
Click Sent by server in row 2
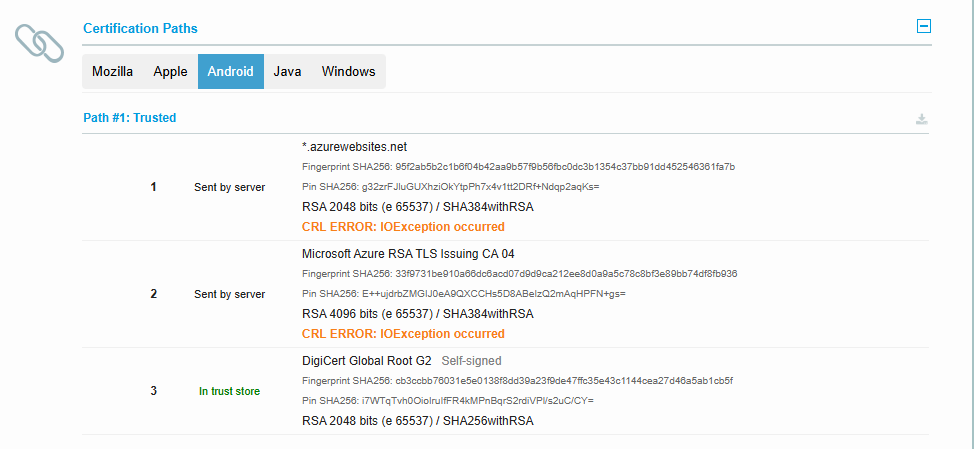pos(229,294)
